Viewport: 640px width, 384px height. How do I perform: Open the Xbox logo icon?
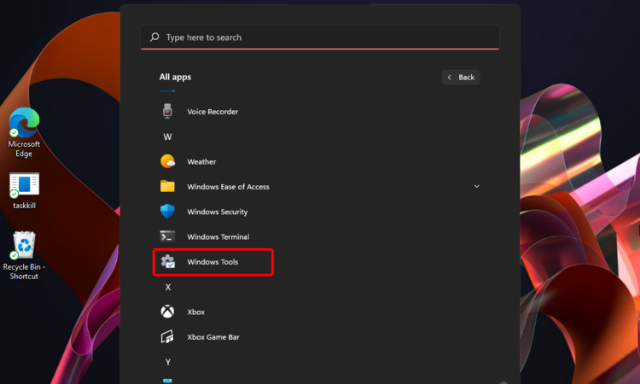[167, 311]
